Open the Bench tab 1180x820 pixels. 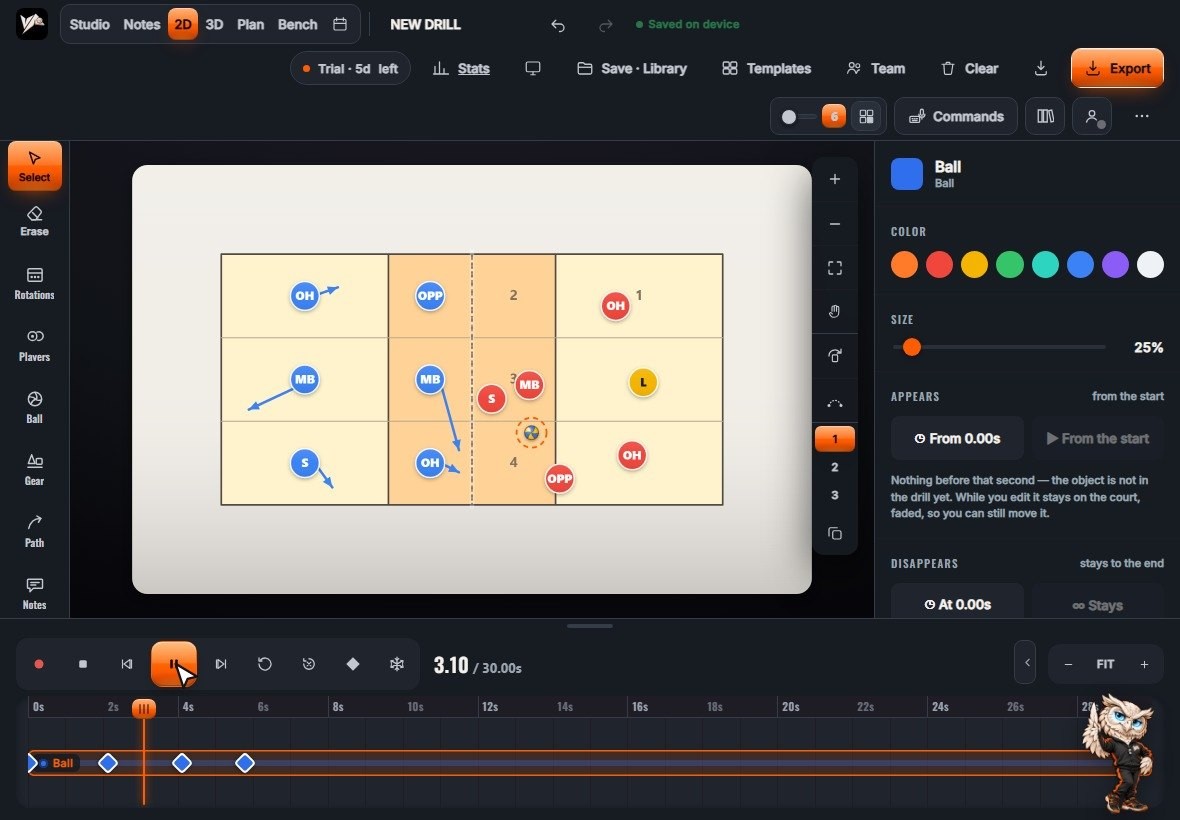[x=297, y=24]
